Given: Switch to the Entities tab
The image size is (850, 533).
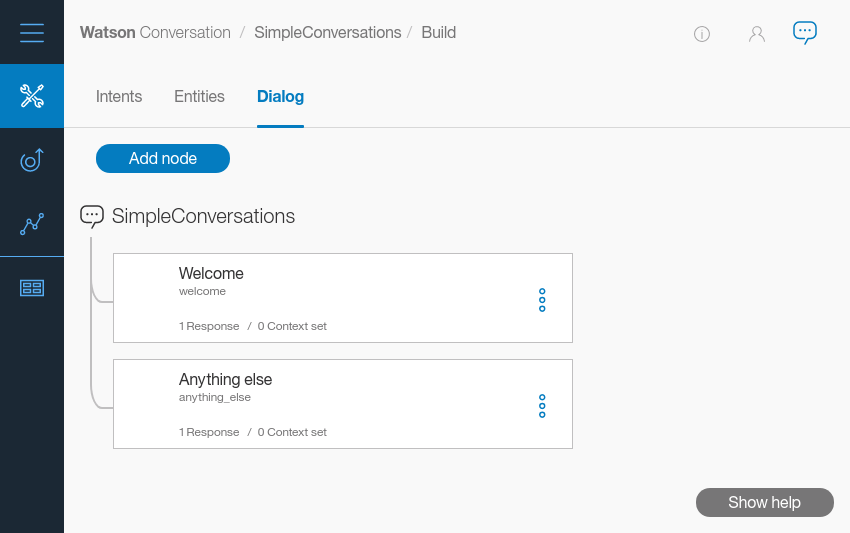Looking at the screenshot, I should coord(199,97).
